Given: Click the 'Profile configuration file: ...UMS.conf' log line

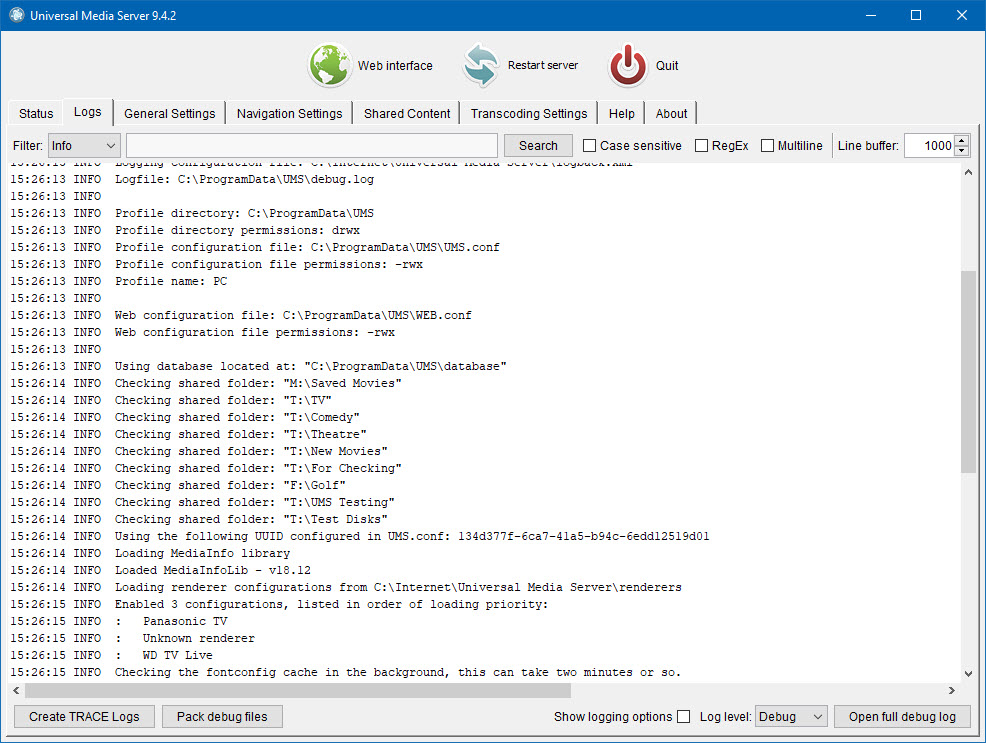Looking at the screenshot, I should tap(255, 247).
